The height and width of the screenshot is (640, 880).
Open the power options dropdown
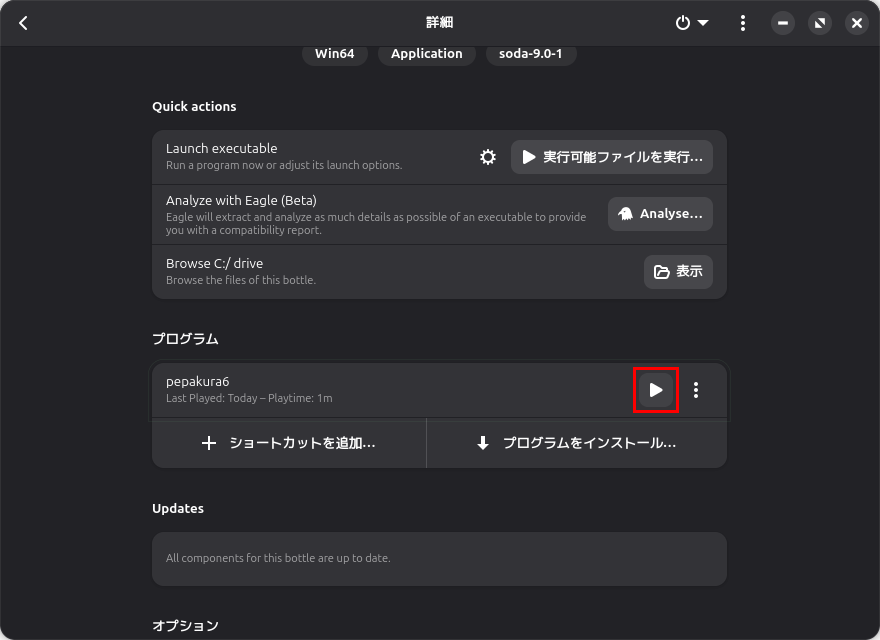coord(691,23)
